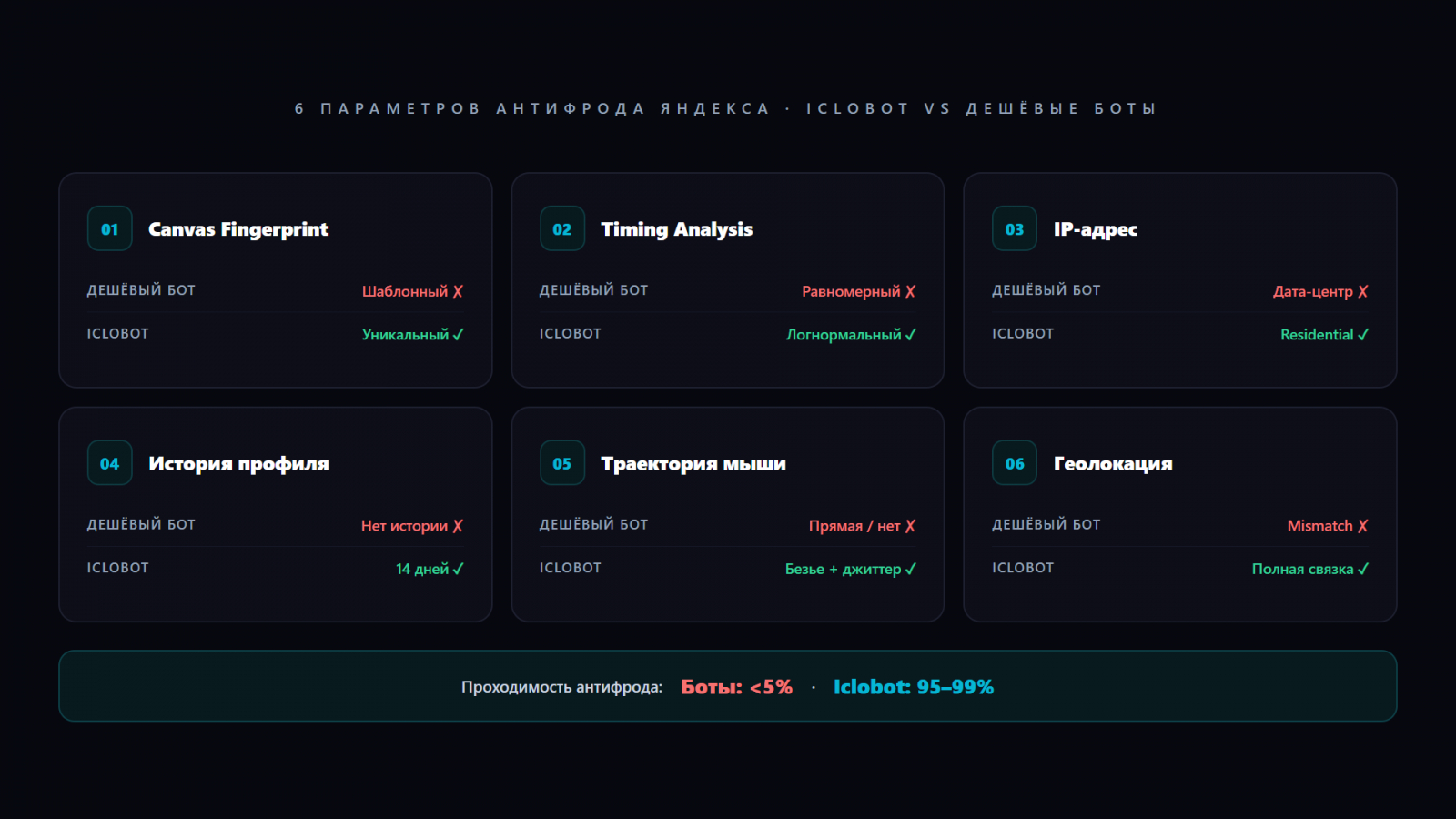The image size is (1456, 819).
Task: Select the Timing Analysis heading
Action: (x=676, y=229)
